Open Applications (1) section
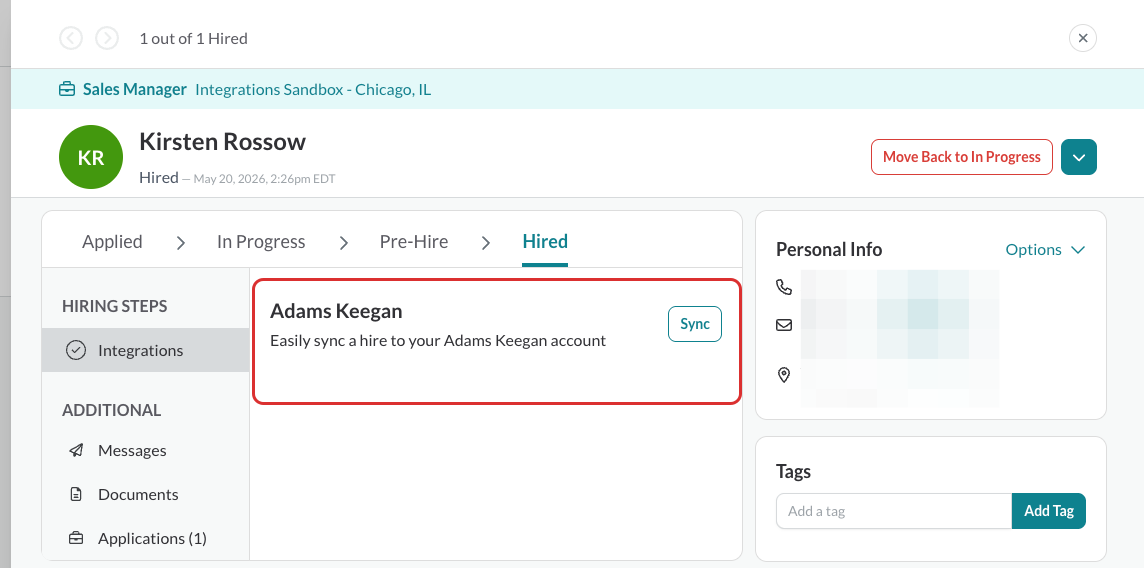Viewport: 1144px width, 568px height. tap(152, 538)
